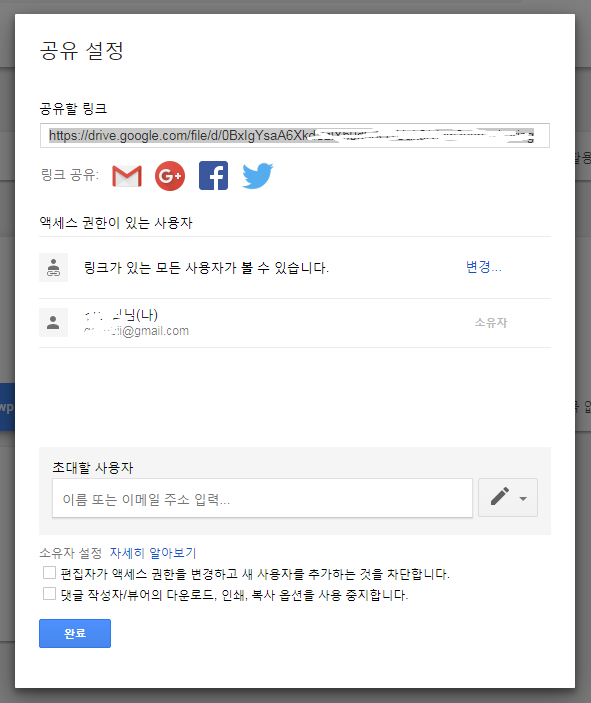Enable blocking editors from changing access
591x703 pixels.
[x=49, y=573]
